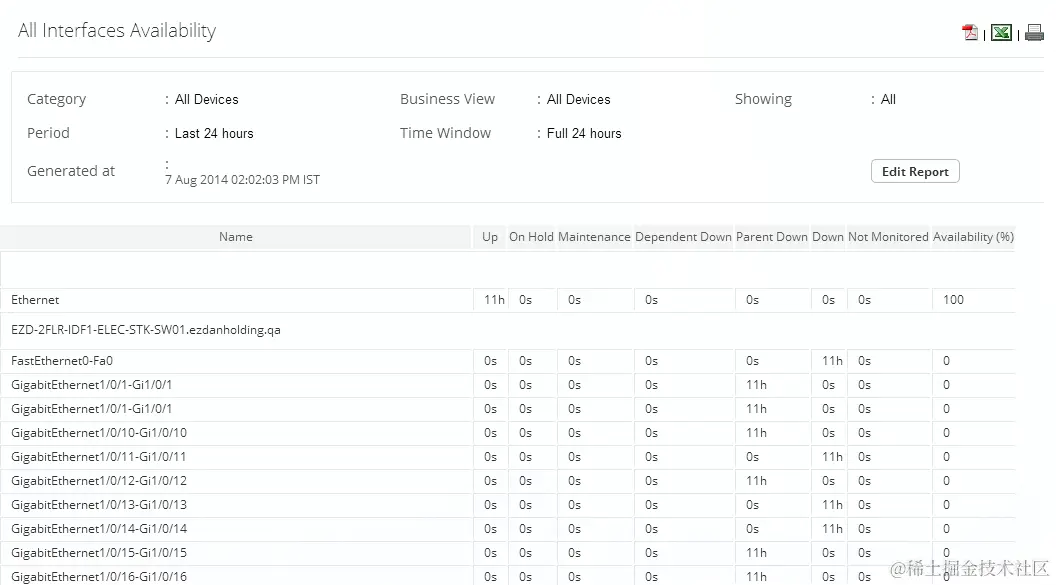The width and height of the screenshot is (1056, 585).
Task: Sort the table by the Name column
Action: click(235, 237)
